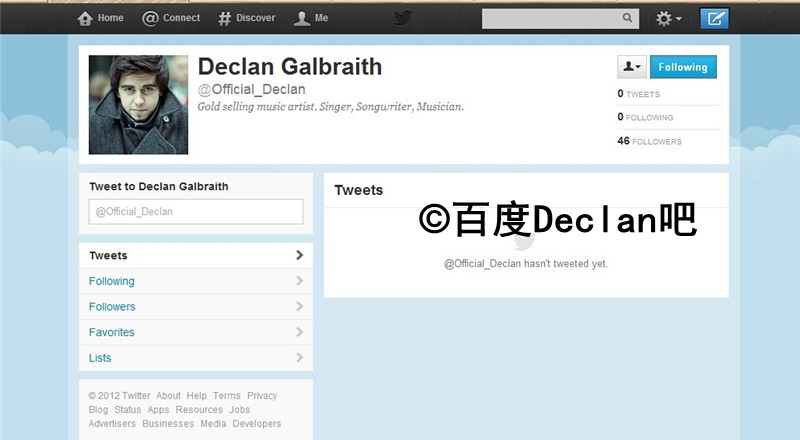Click the Connect @ icon

tap(150, 18)
